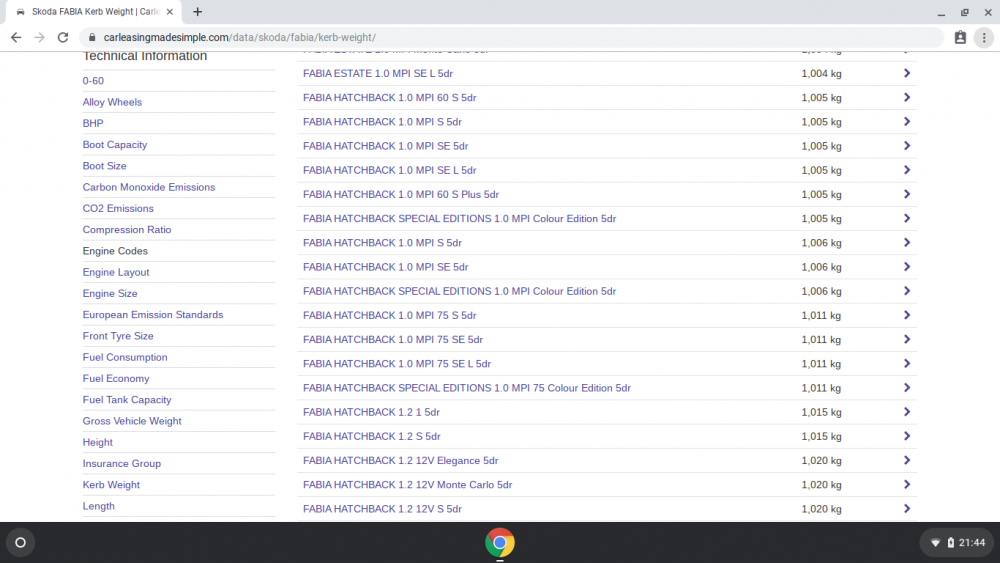The height and width of the screenshot is (563, 1000).
Task: Open Chrome three-dot menu
Action: tap(984, 38)
